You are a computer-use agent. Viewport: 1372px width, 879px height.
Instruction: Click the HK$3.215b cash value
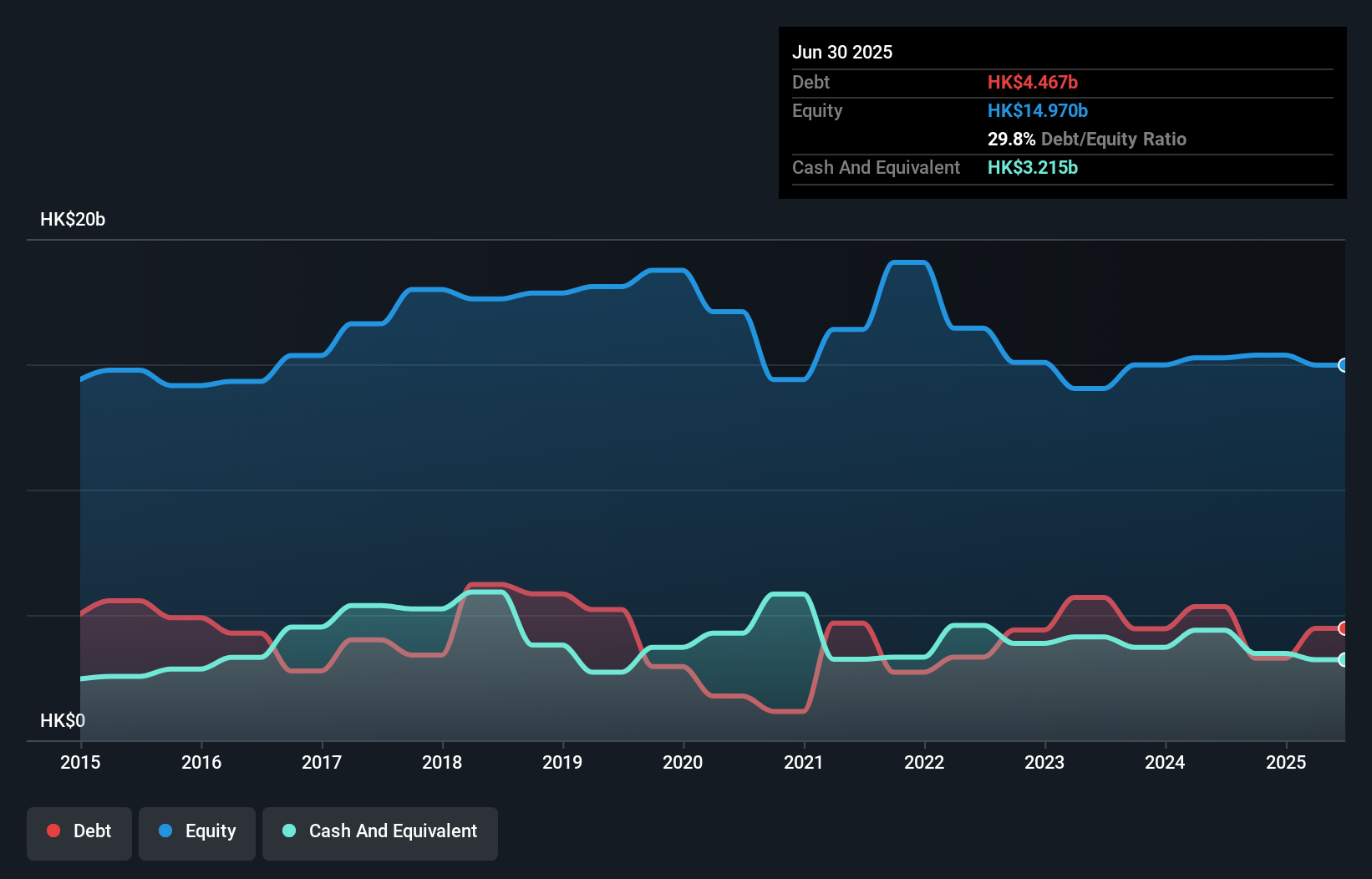pyautogui.click(x=1033, y=167)
